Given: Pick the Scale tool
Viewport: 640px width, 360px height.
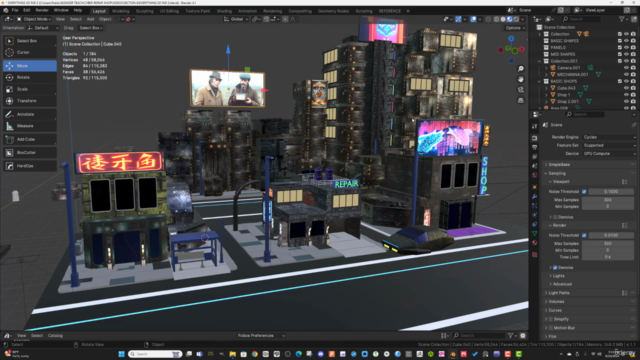Looking at the screenshot, I should 29,89.
